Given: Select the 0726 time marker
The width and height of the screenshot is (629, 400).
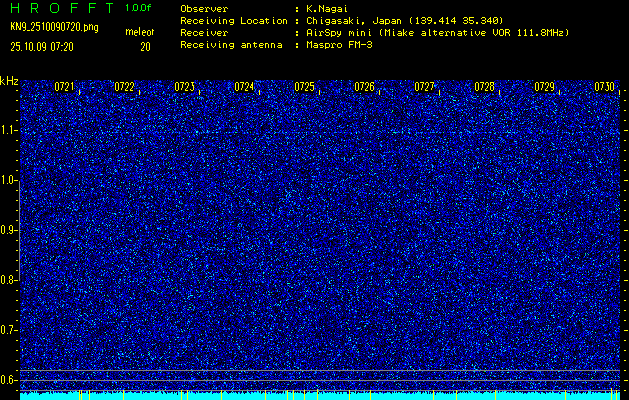Looking at the screenshot, I should click(364, 87).
